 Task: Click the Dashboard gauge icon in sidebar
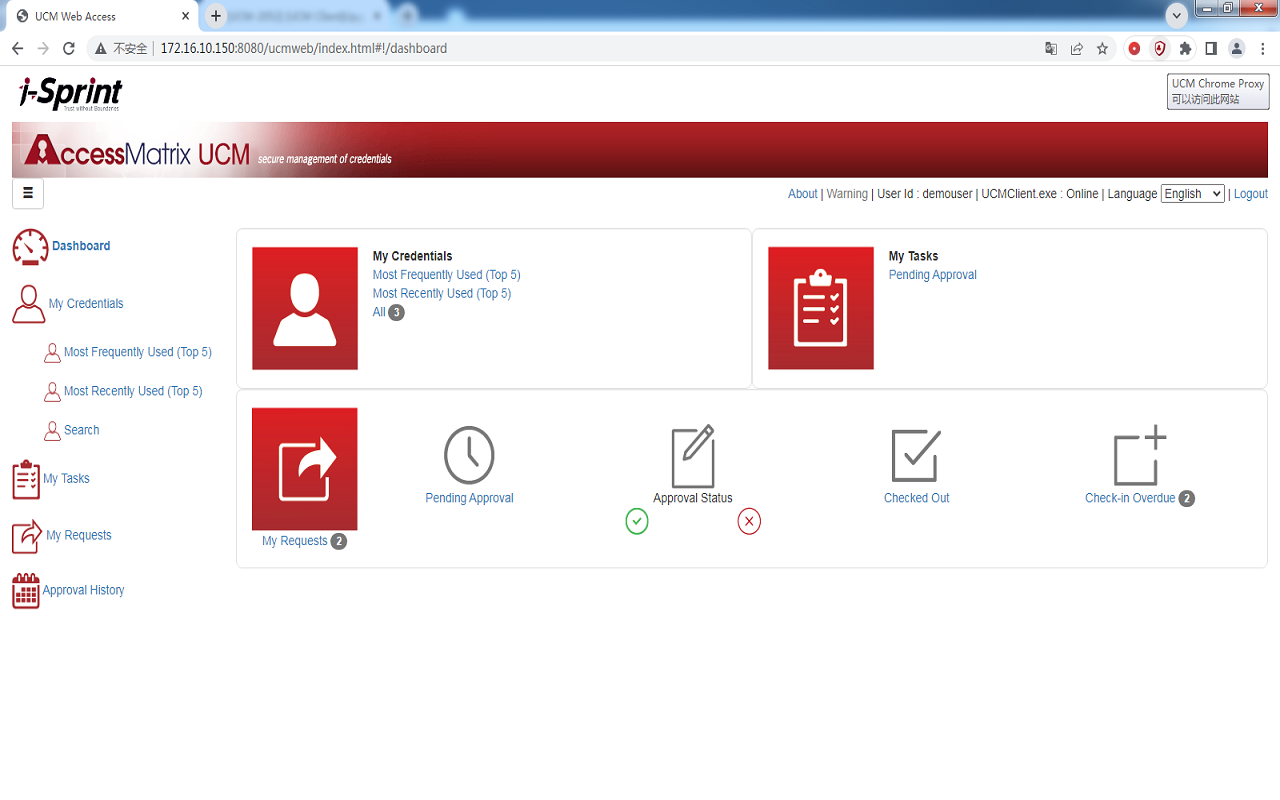30,246
